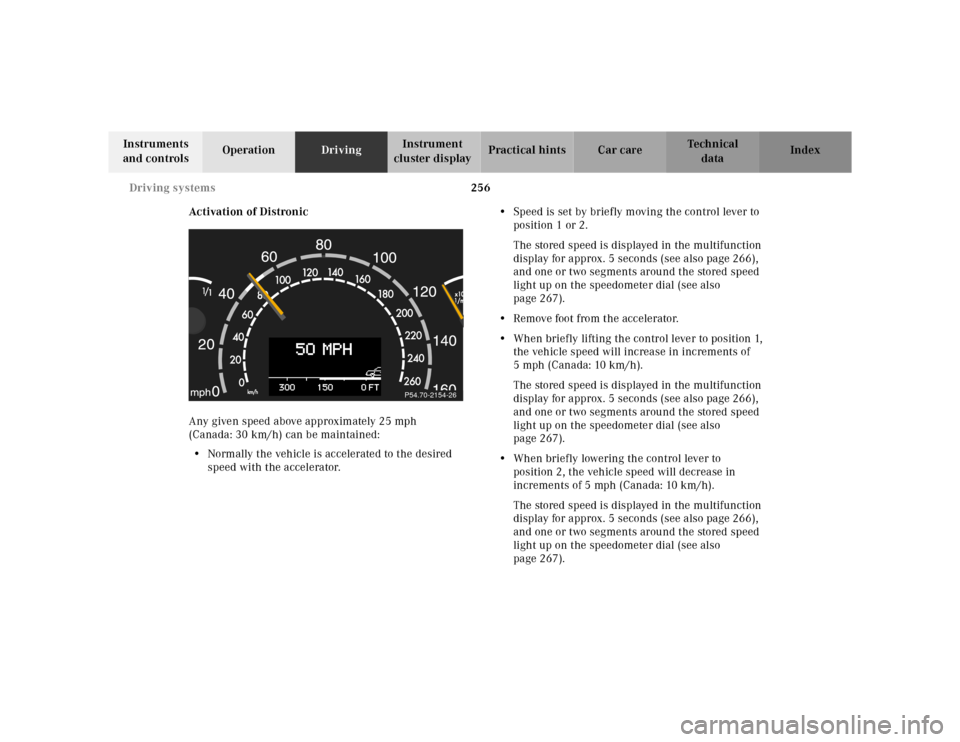
Task: Click the image code P54.70-2154-26
Action: tap(430, 395)
